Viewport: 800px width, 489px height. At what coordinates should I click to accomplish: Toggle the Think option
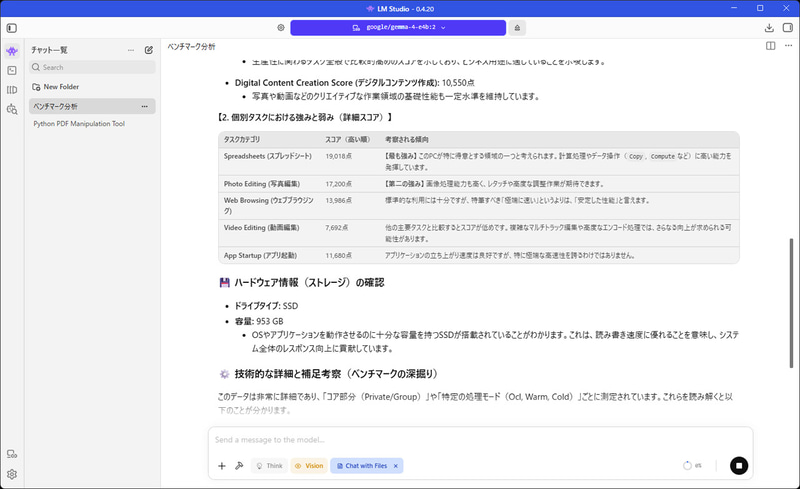click(269, 466)
